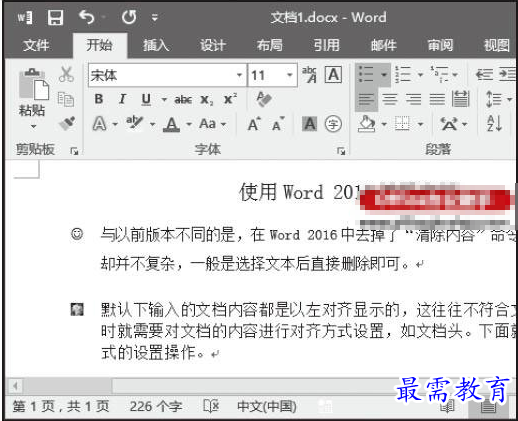Image resolution: width=518 pixels, height=421 pixels.
Task: Toggle underline formatting
Action: (x=146, y=99)
